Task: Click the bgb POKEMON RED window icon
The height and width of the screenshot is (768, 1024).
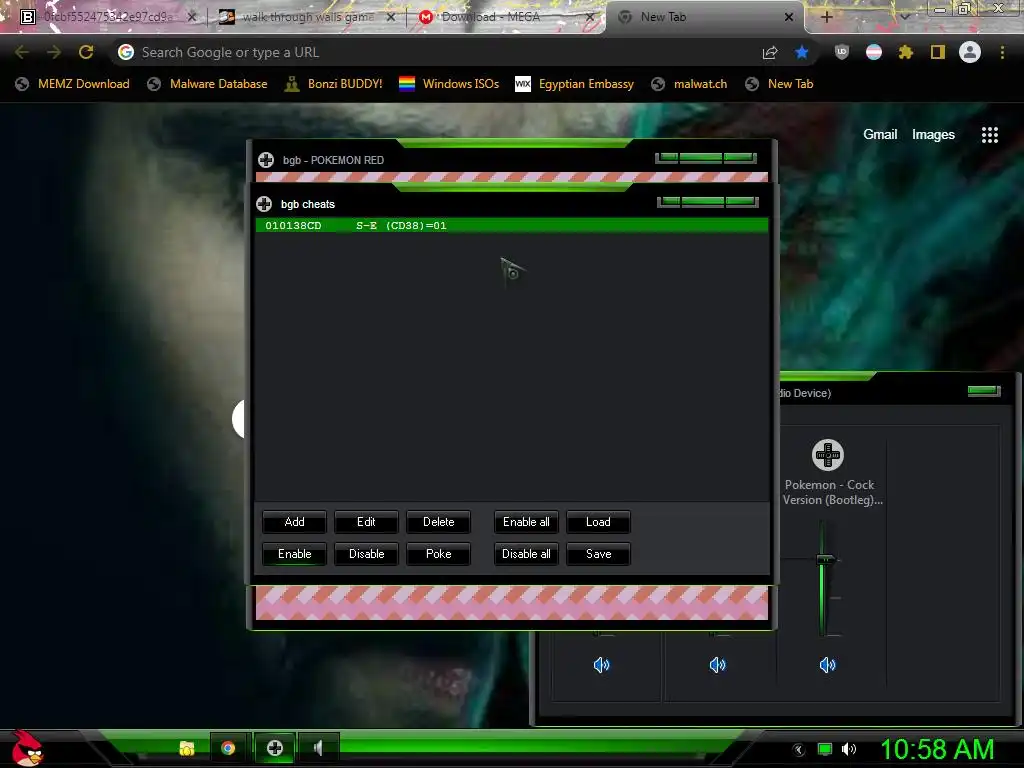Action: point(266,160)
